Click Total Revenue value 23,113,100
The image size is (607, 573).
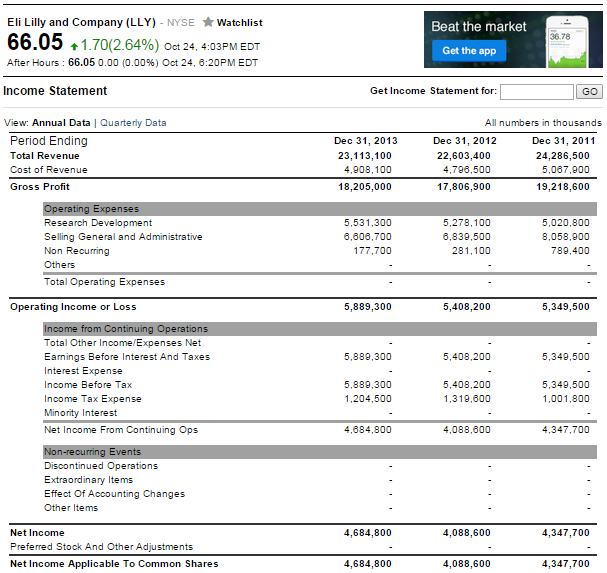click(x=364, y=156)
